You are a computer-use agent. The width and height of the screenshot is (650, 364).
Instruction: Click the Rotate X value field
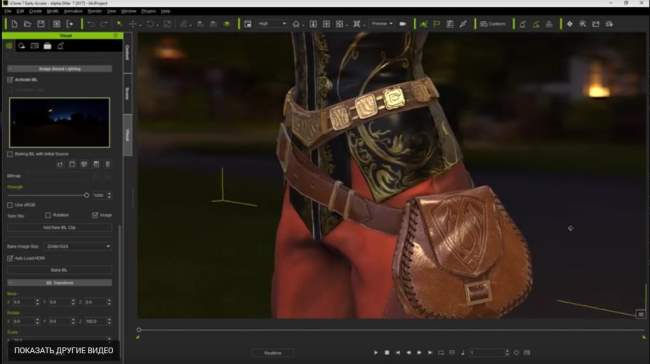coord(23,321)
